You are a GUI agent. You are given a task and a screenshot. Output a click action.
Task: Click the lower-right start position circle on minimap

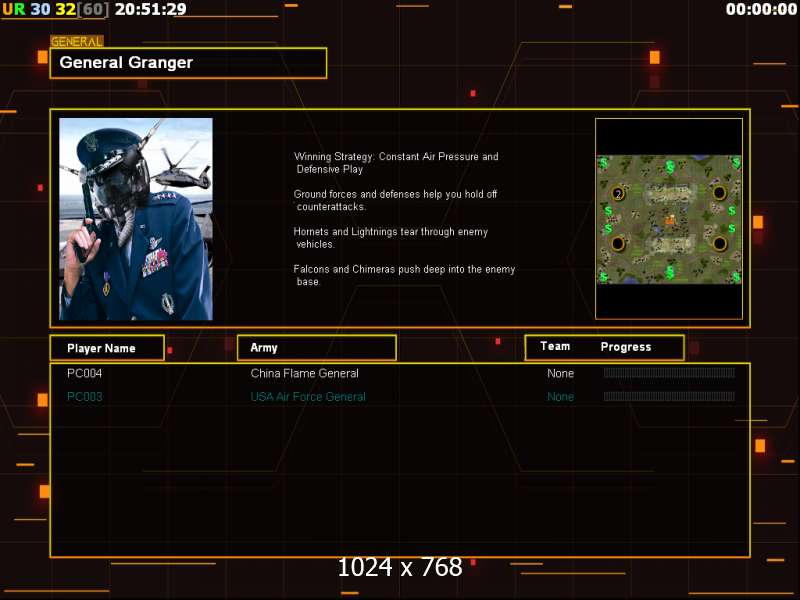[719, 243]
